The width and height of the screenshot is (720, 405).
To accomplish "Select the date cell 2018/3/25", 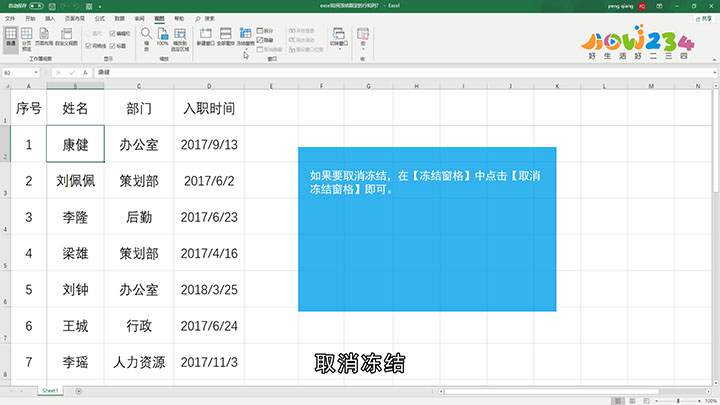I will coord(209,289).
